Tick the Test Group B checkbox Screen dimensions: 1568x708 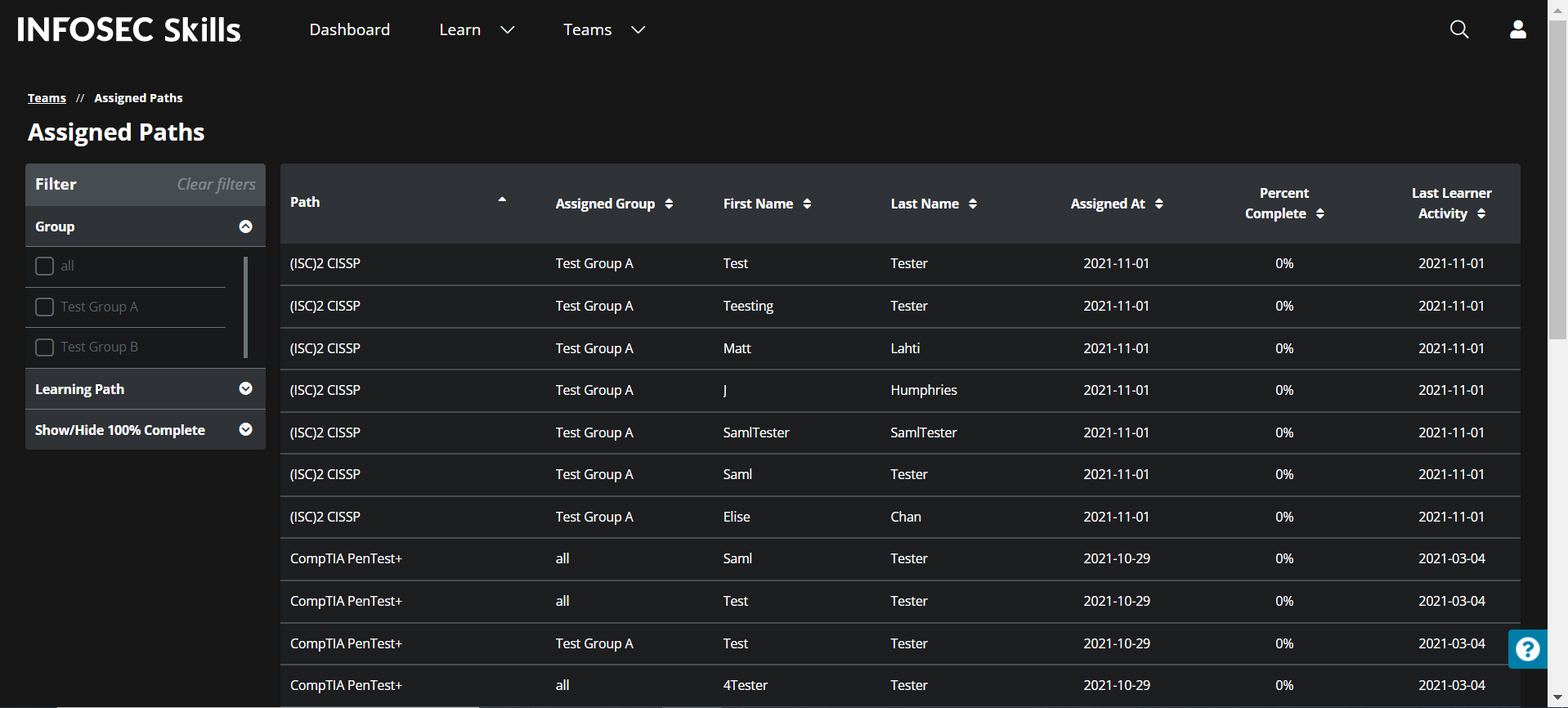tap(45, 347)
